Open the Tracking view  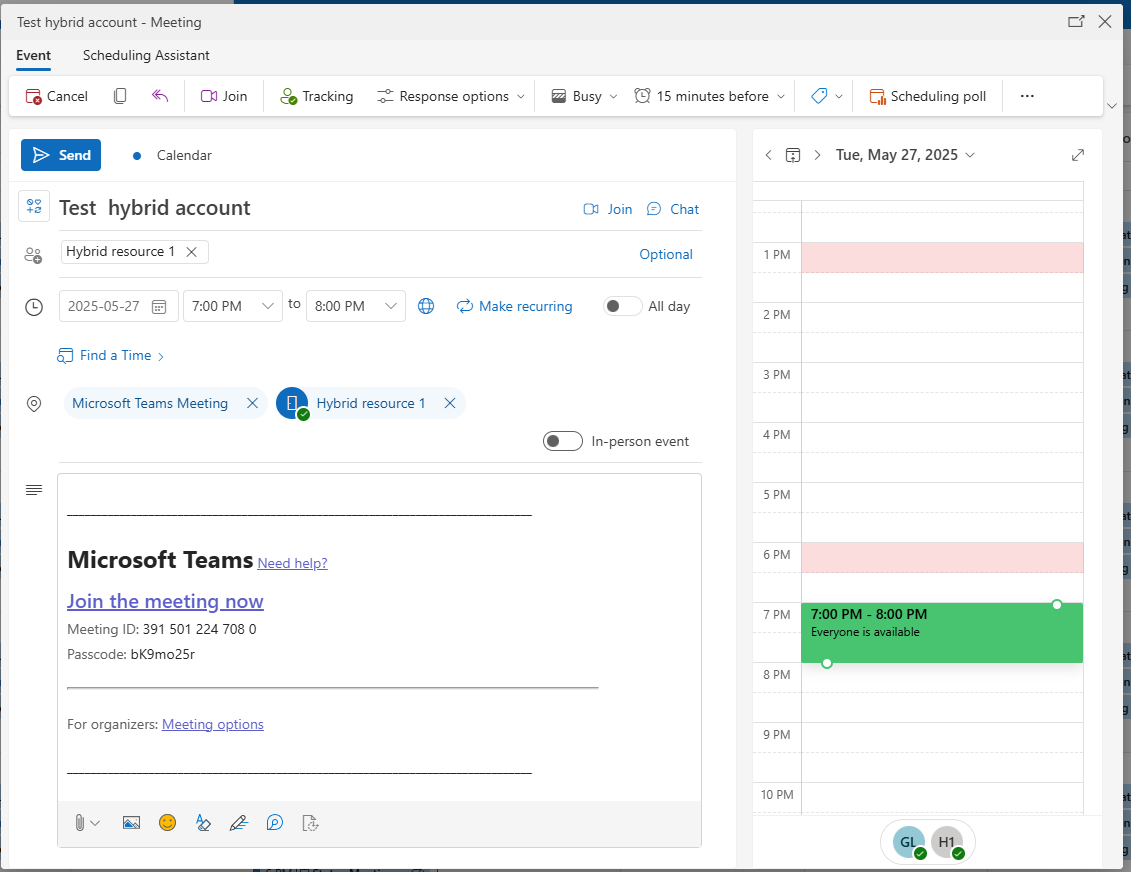[x=317, y=96]
